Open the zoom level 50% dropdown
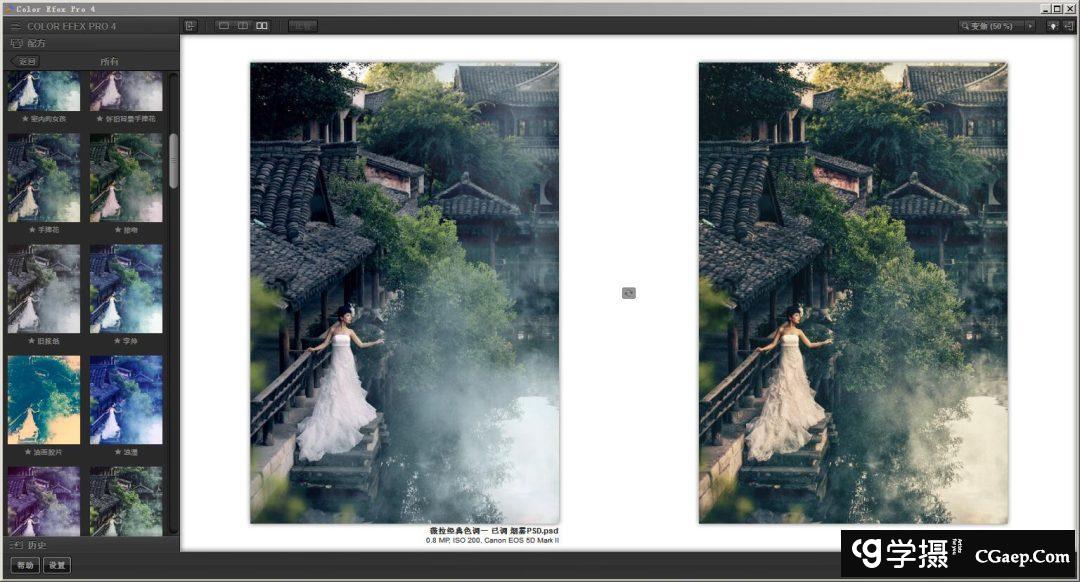This screenshot has height=582, width=1080. [990, 26]
